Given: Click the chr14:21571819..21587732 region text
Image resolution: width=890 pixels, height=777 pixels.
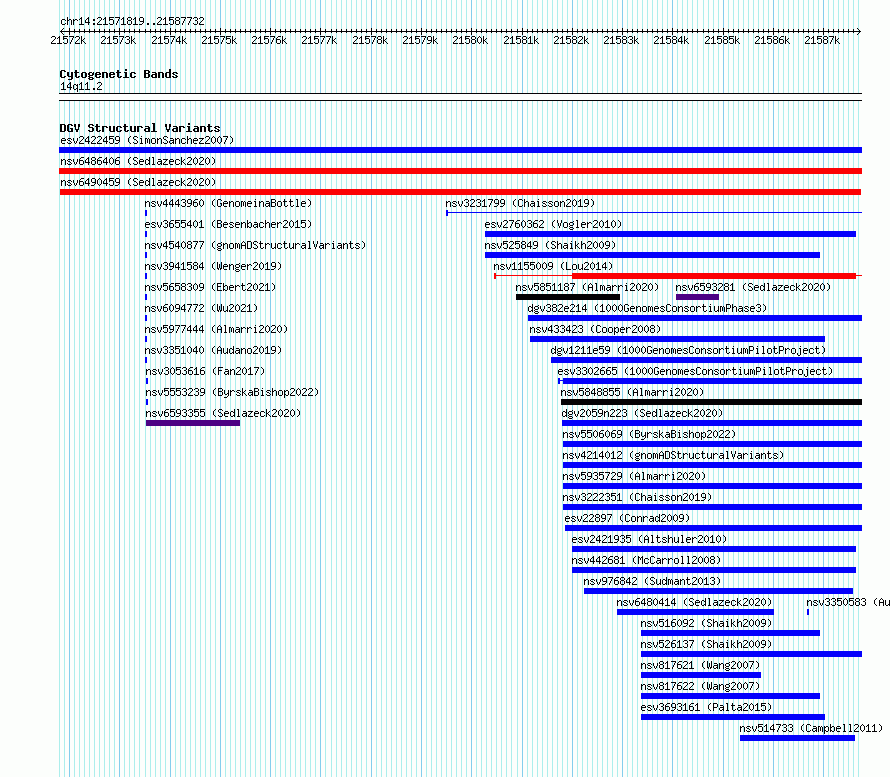Looking at the screenshot, I should point(132,21).
